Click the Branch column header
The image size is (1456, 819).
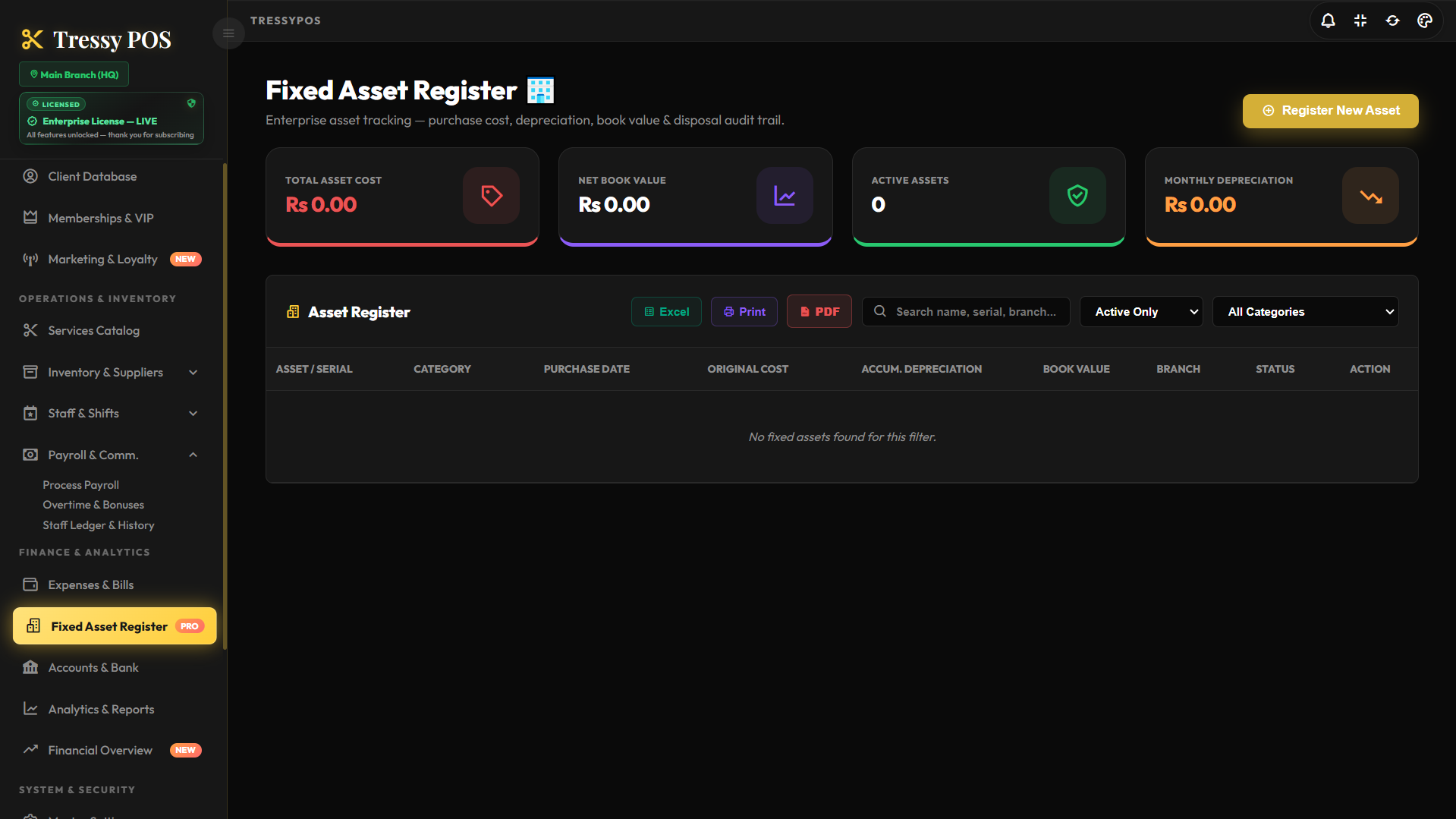point(1178,369)
